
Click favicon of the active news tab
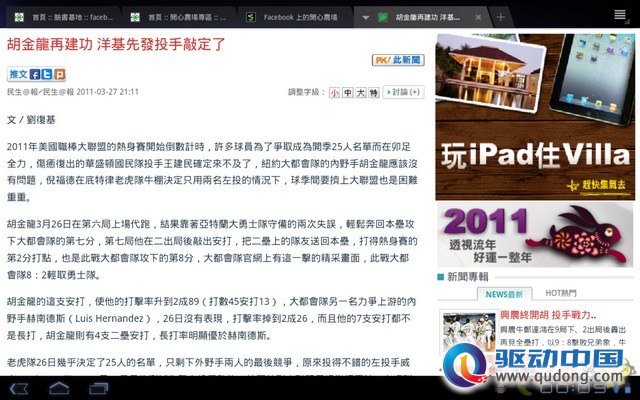[383, 17]
